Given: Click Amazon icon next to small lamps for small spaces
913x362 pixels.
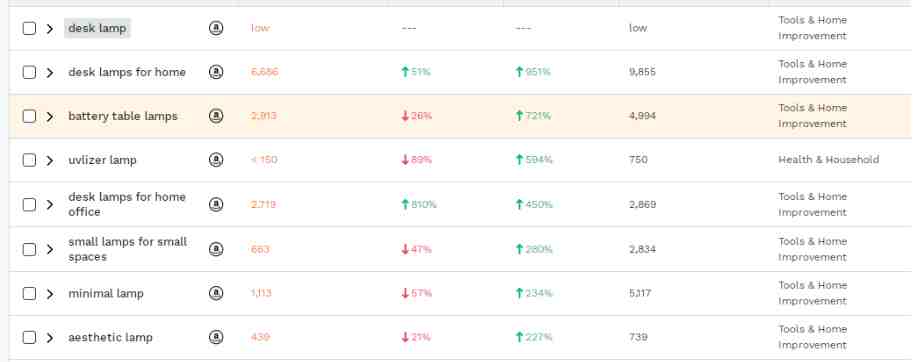Looking at the screenshot, I should tap(216, 249).
